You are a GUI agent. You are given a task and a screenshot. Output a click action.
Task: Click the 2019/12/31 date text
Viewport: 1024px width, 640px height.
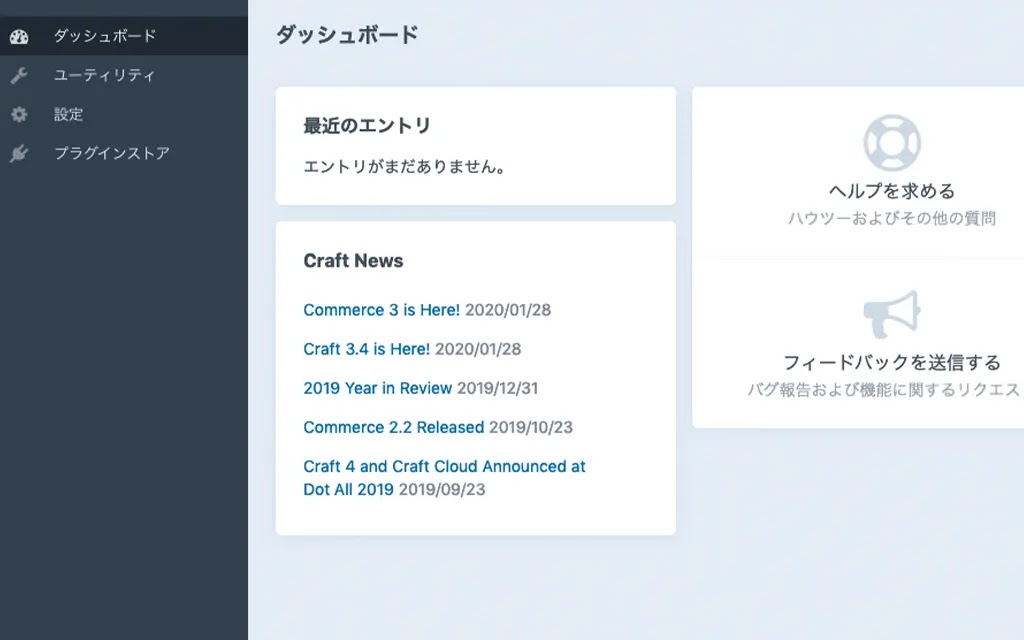coord(498,388)
